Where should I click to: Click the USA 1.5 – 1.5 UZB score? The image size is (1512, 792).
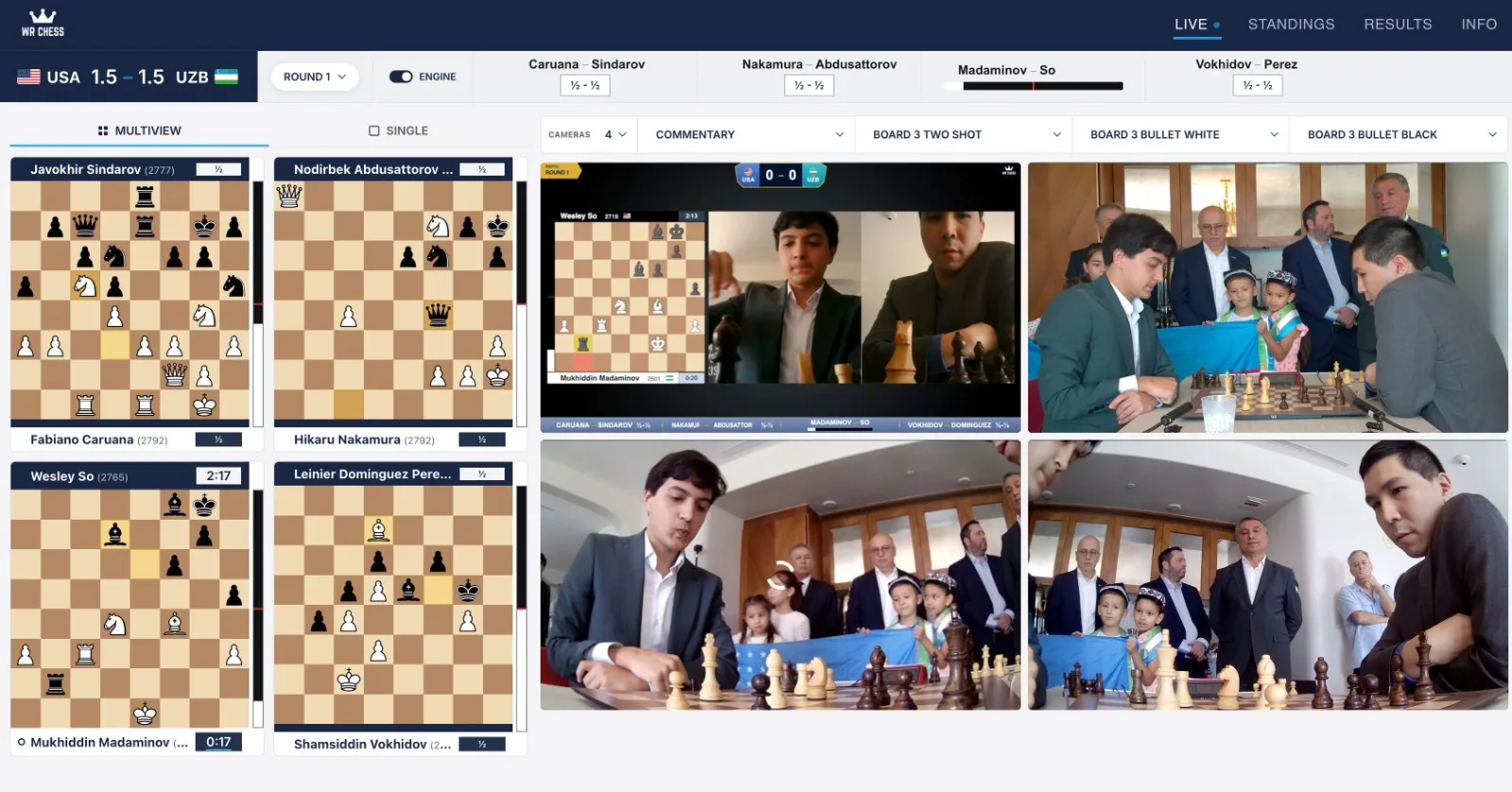pos(128,77)
